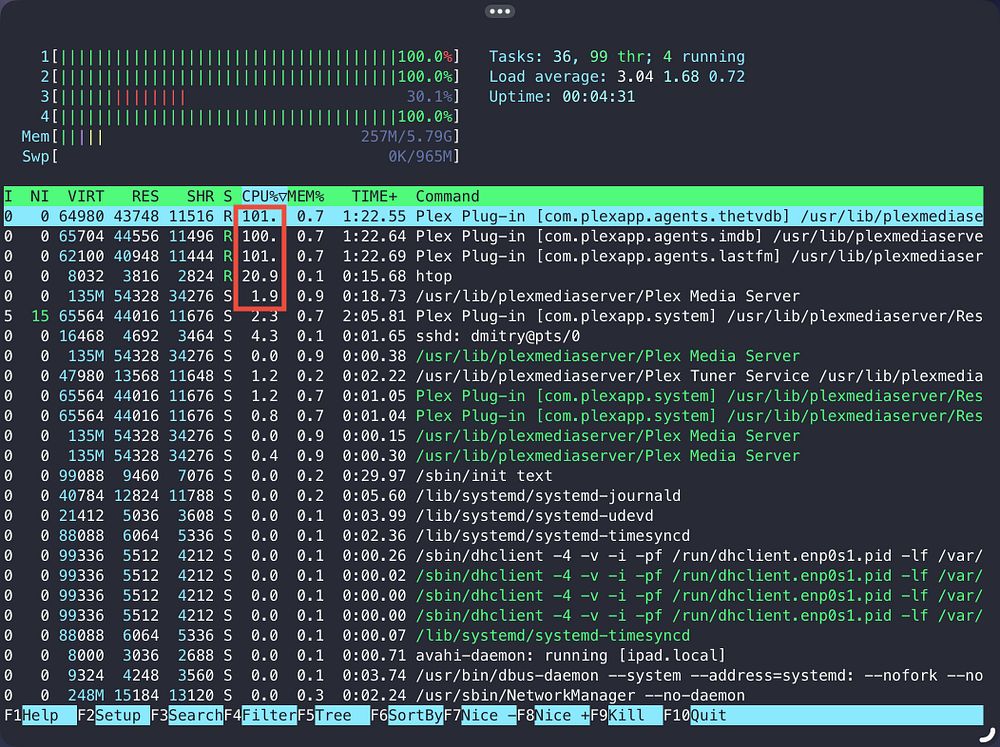Click F9 Kill for selected process

coord(626,715)
